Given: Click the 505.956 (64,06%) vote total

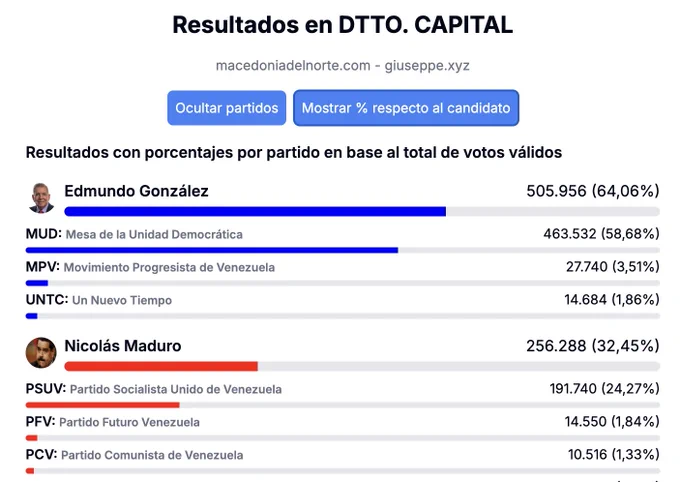Looking at the screenshot, I should 593,191.
